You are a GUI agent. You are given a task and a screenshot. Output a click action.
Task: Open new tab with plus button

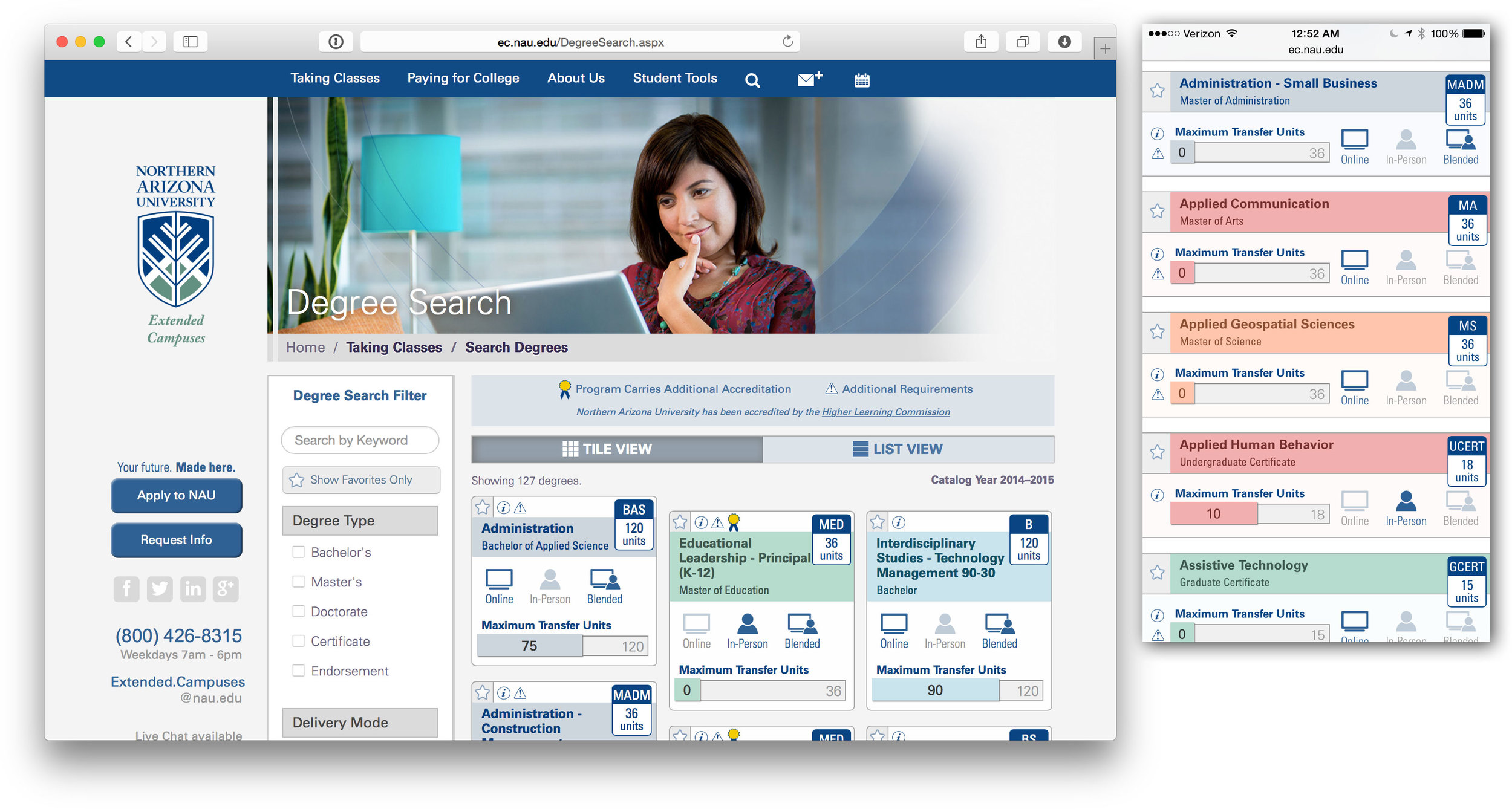1105,49
